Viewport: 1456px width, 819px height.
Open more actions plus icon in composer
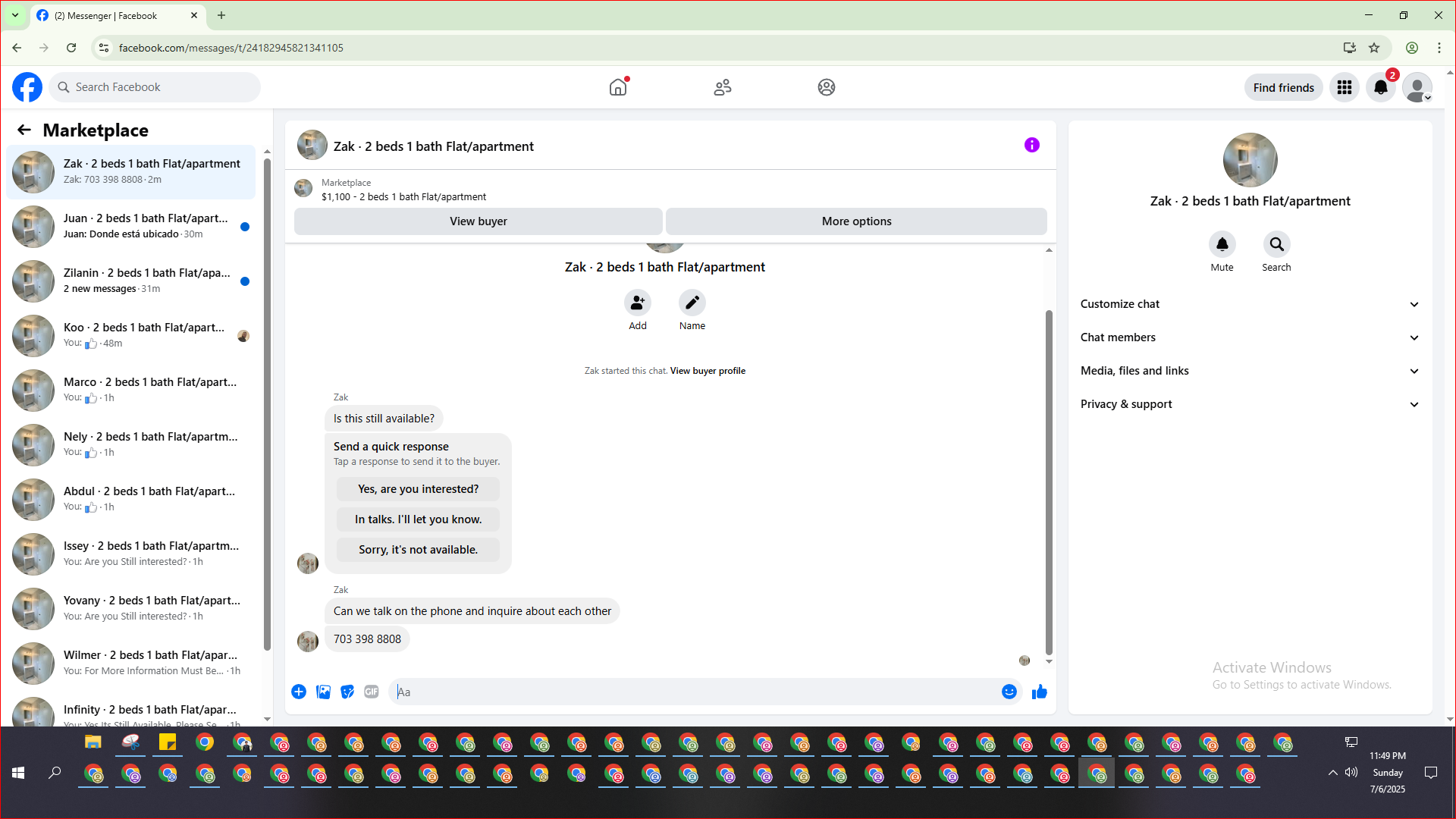pos(299,692)
